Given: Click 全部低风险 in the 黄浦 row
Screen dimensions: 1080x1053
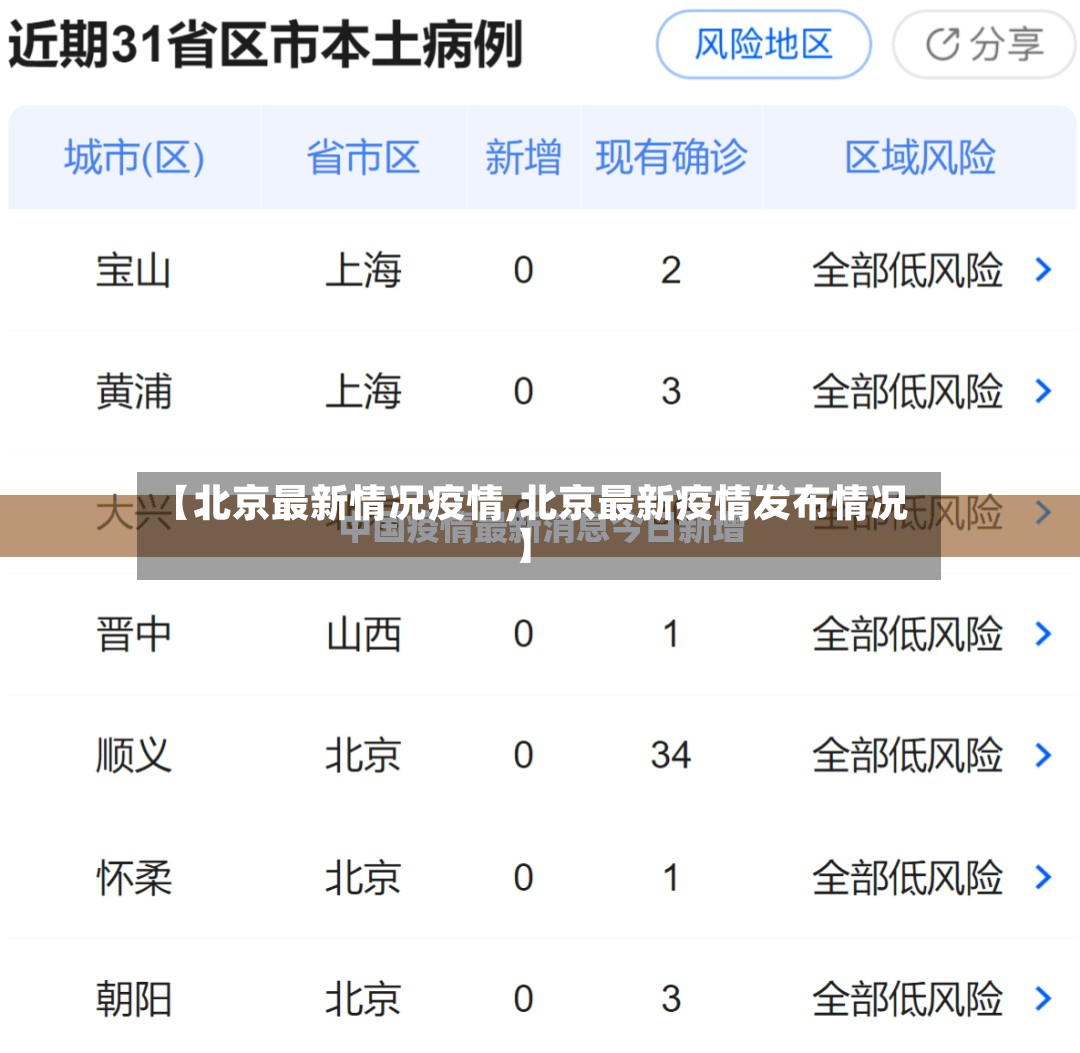Looking at the screenshot, I should coord(907,391).
